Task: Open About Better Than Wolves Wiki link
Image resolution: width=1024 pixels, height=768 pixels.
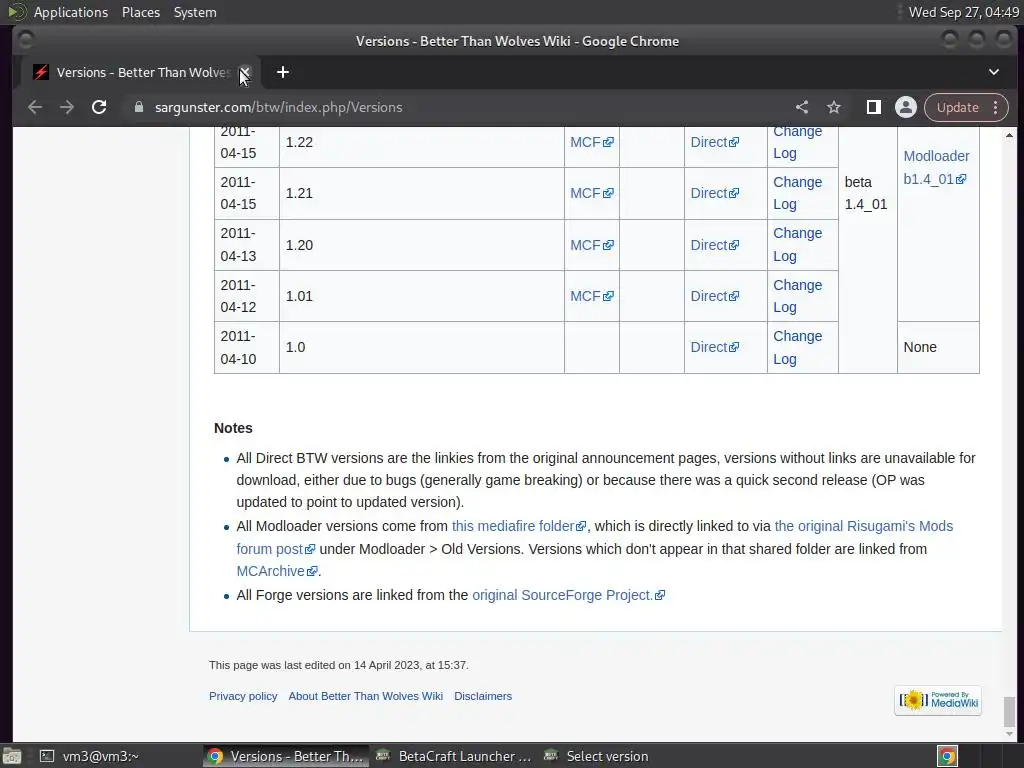Action: click(366, 696)
